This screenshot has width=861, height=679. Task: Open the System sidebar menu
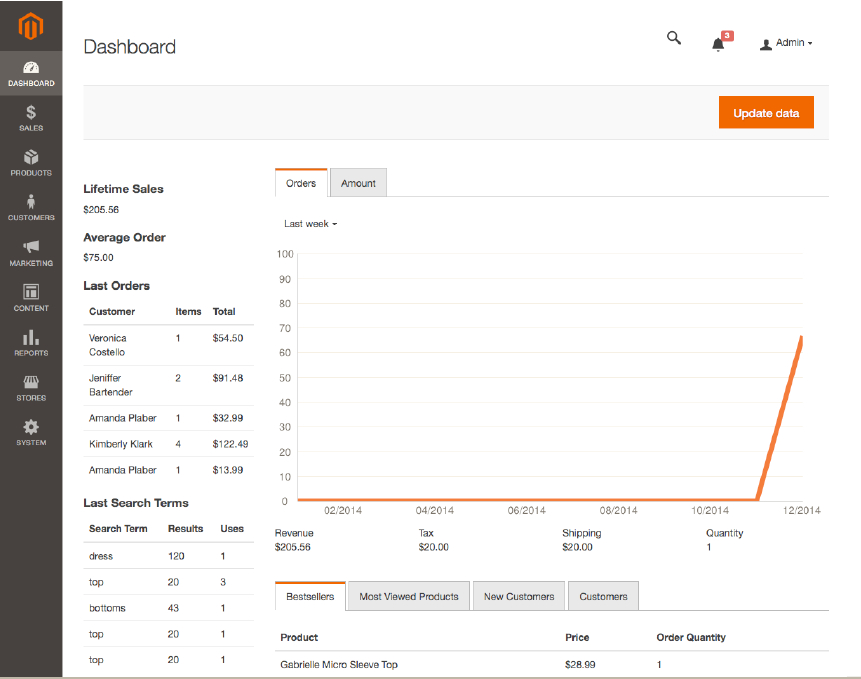(x=31, y=433)
